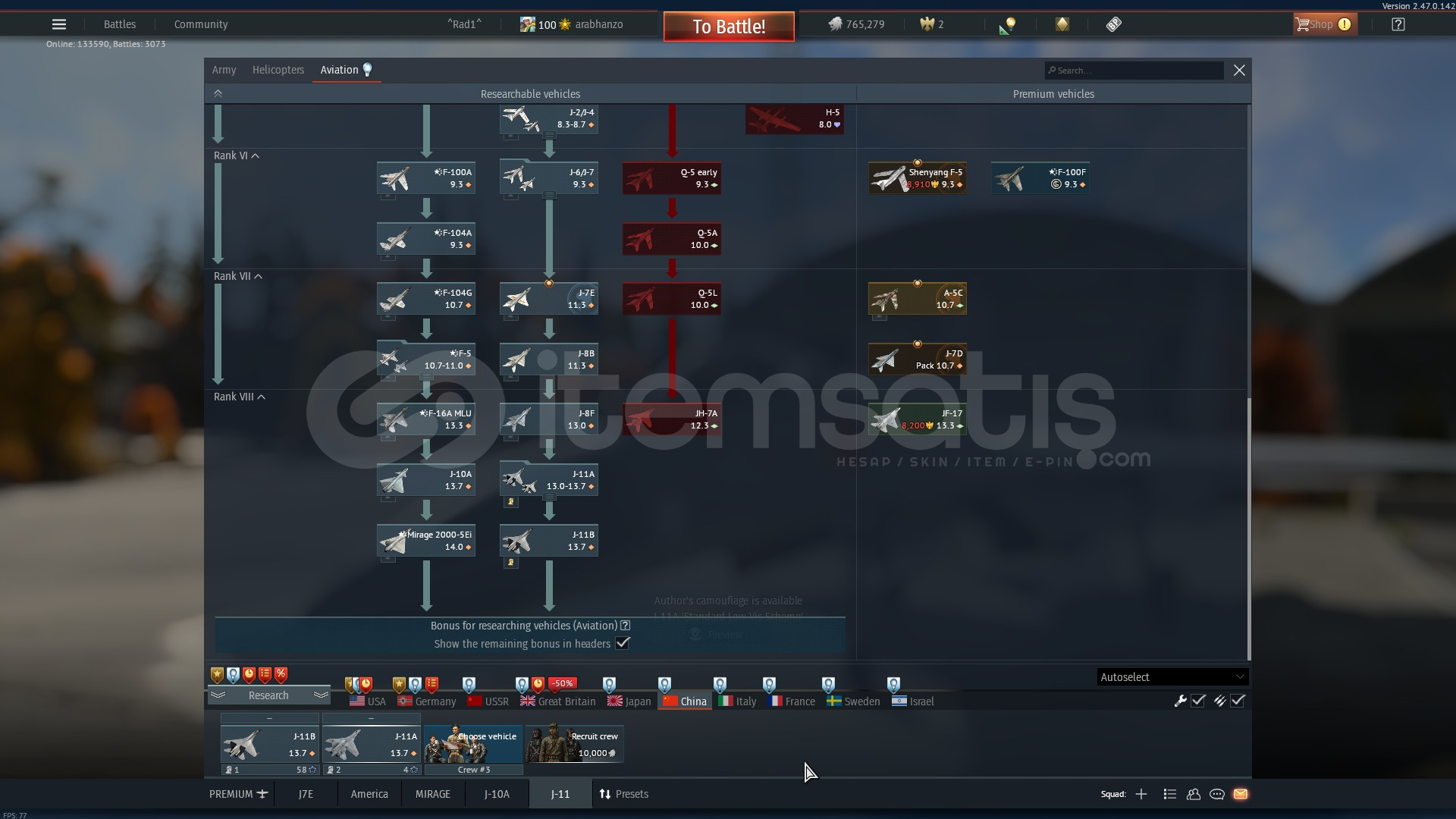The height and width of the screenshot is (819, 1456).
Task: Click the vehicle search field
Action: point(1134,71)
